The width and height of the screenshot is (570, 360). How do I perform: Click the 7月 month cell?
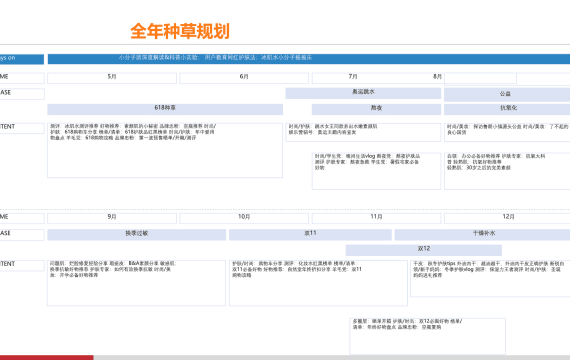coord(376,78)
